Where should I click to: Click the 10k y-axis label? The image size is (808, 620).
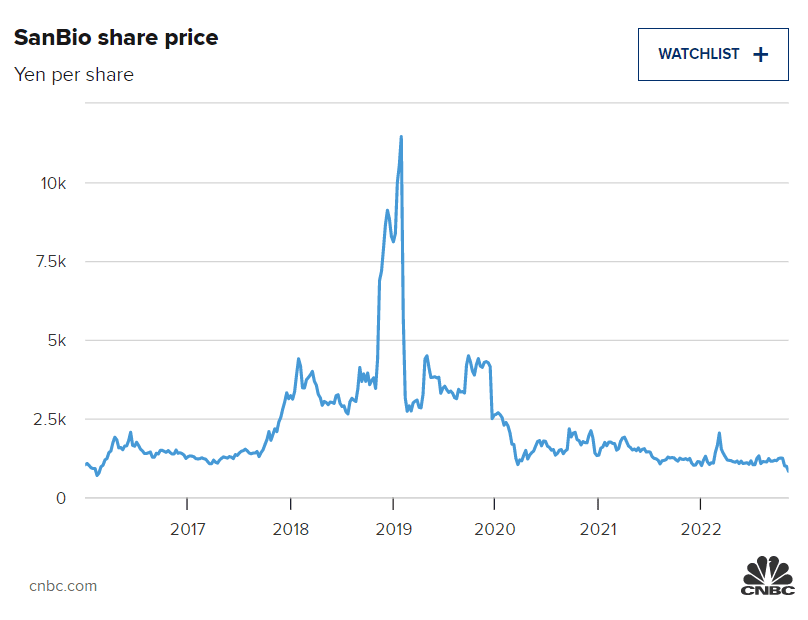52,183
